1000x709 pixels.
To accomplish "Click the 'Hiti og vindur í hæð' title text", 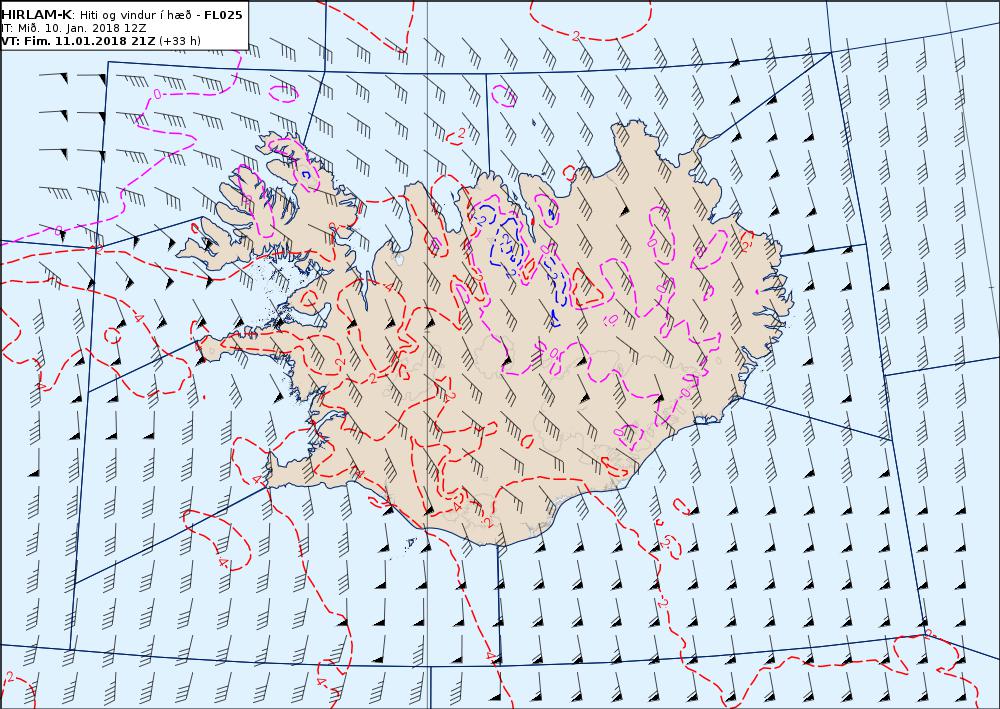I will [135, 15].
